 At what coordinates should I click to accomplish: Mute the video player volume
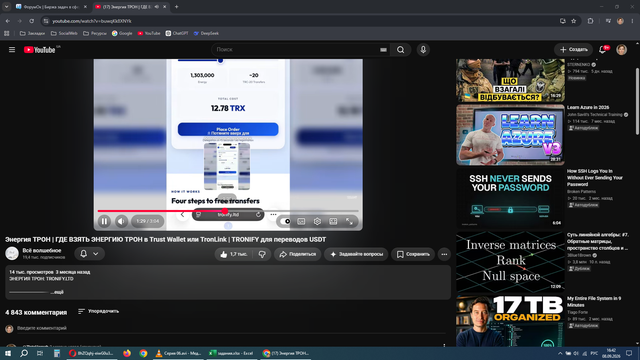(x=121, y=221)
